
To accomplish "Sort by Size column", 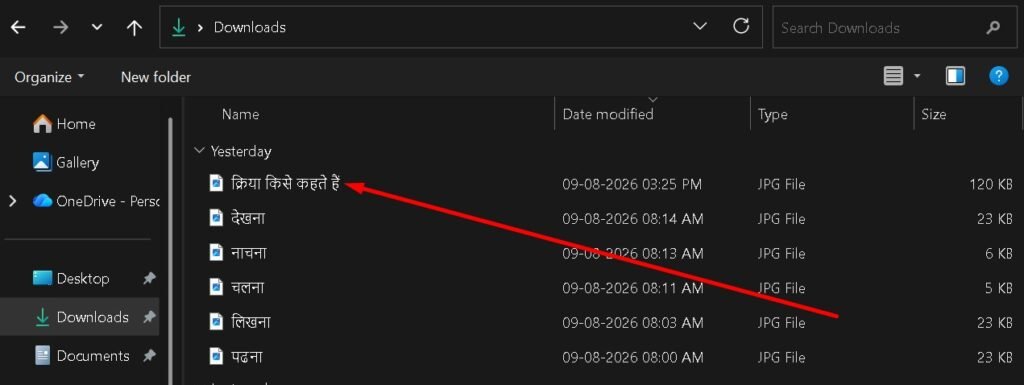I will (933, 114).
